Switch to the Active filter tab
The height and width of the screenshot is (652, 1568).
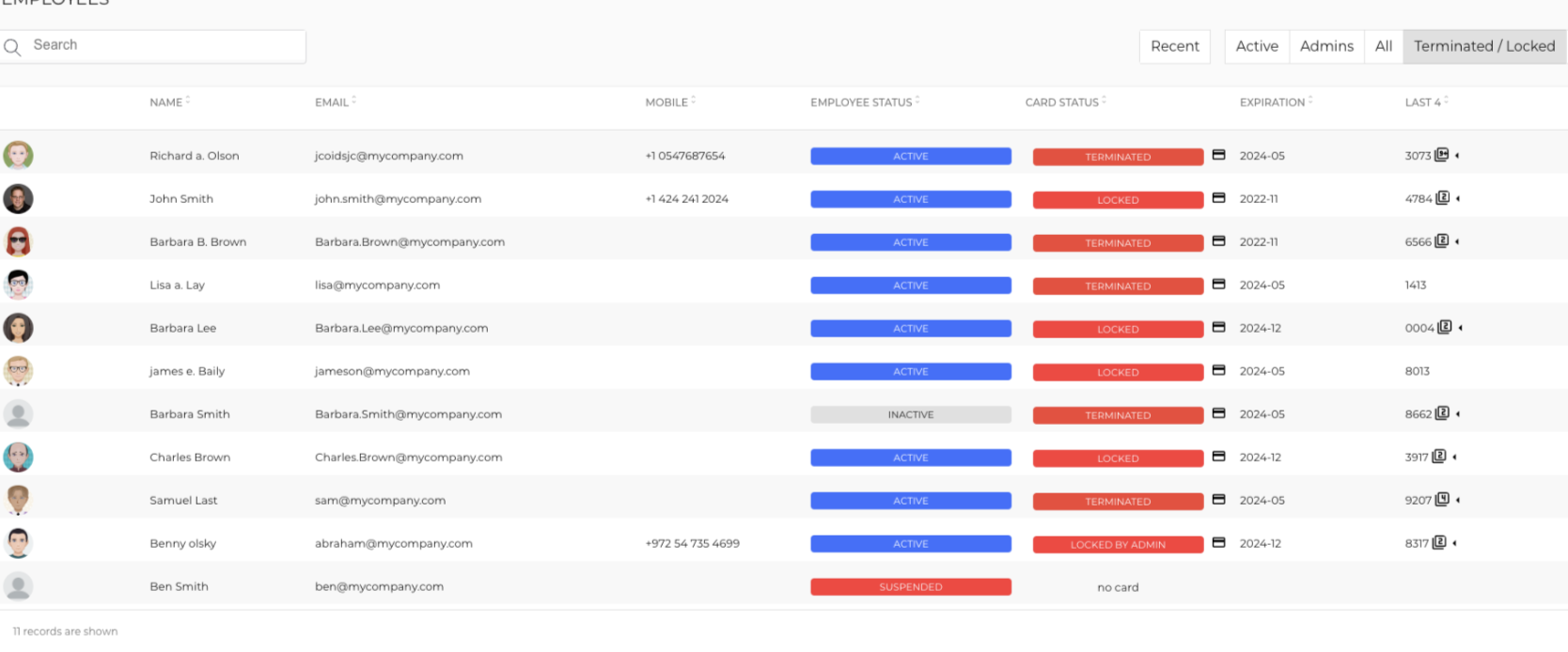(x=1257, y=46)
